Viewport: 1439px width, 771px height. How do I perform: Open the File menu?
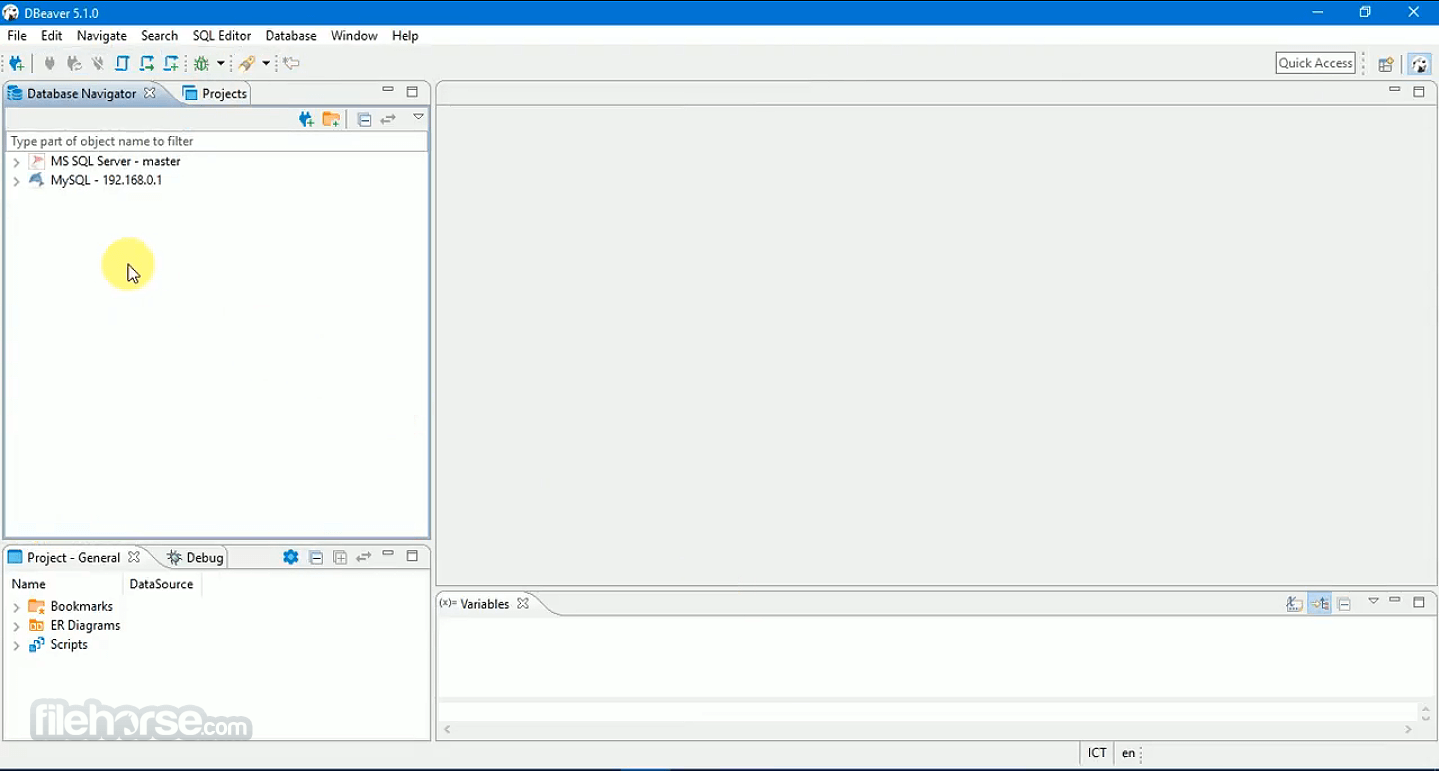click(x=17, y=35)
